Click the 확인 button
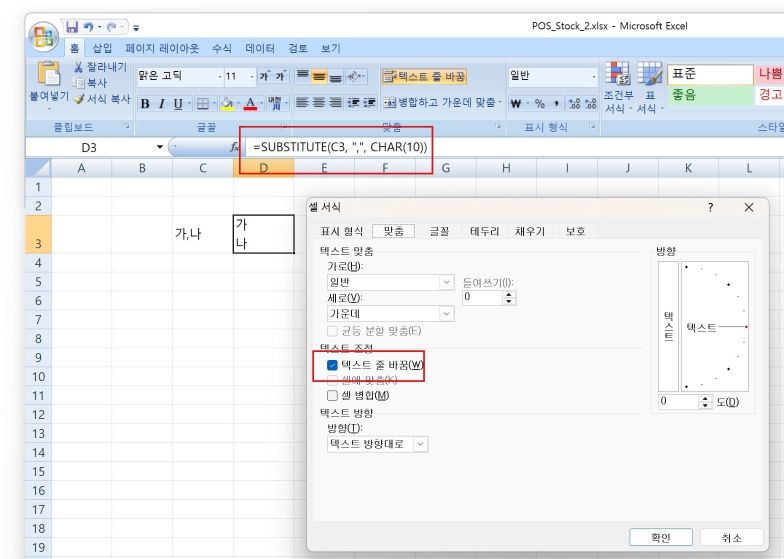Screen dimensions: 784x559 (x=661, y=538)
